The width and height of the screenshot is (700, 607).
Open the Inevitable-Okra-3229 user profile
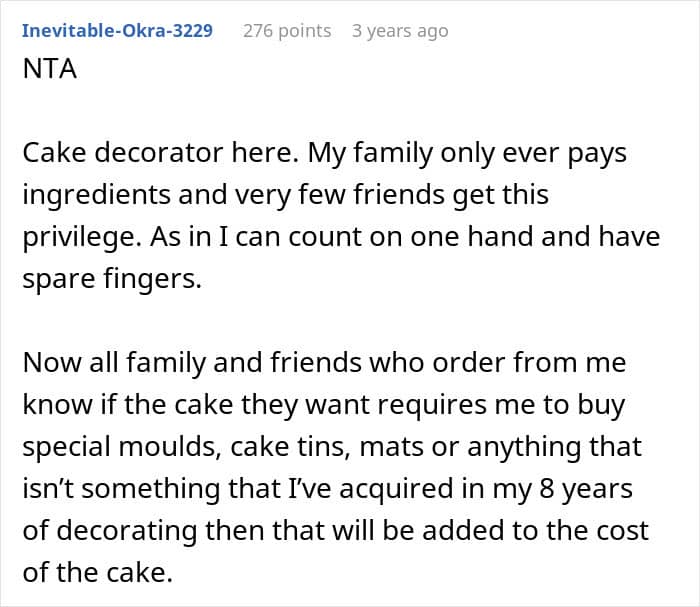point(117,31)
